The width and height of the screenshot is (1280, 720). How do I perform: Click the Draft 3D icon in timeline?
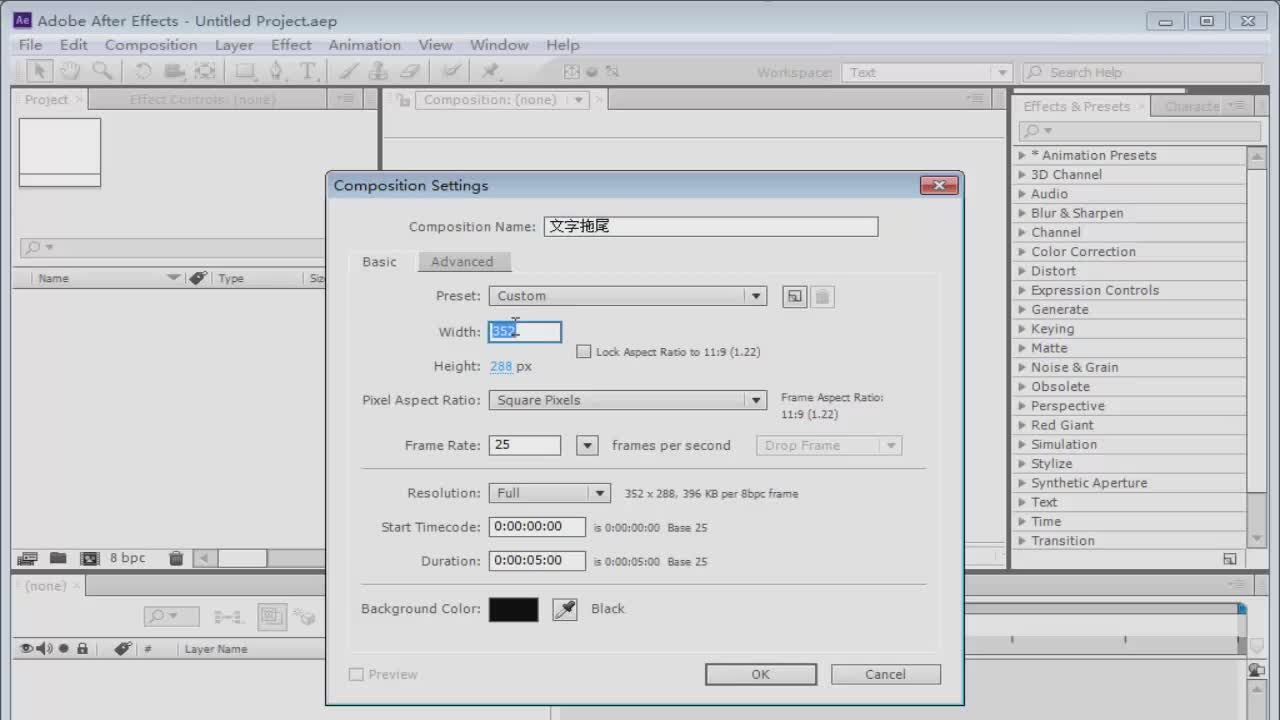[x=306, y=617]
